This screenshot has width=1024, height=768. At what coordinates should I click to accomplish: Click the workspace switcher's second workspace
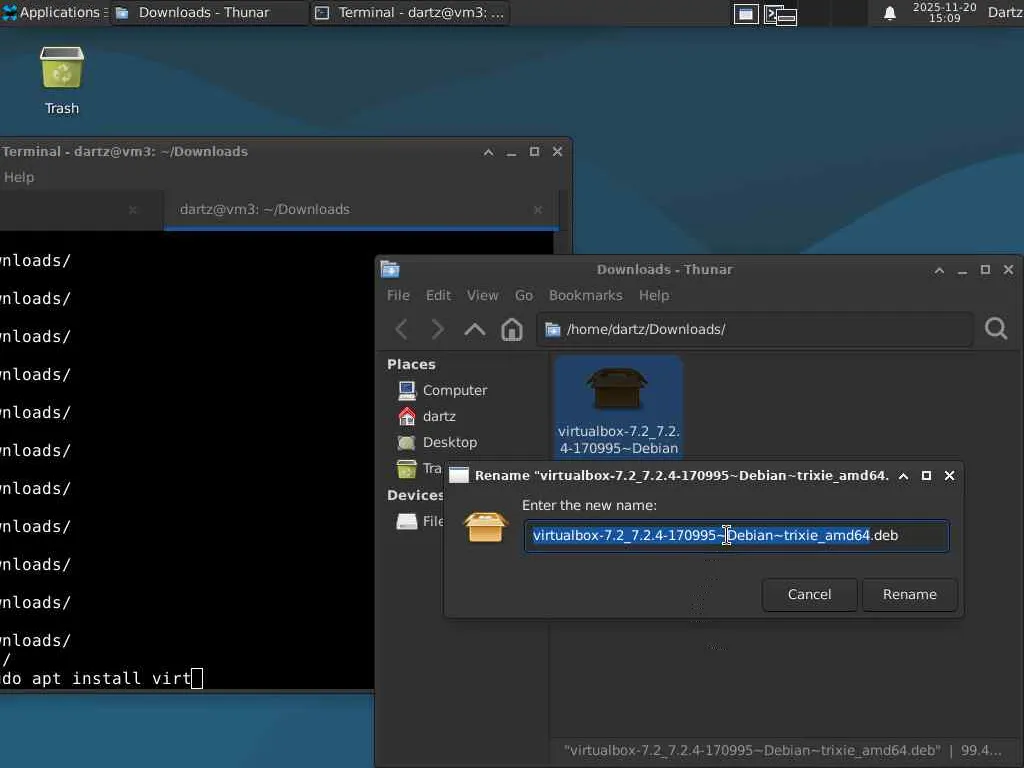(x=780, y=14)
